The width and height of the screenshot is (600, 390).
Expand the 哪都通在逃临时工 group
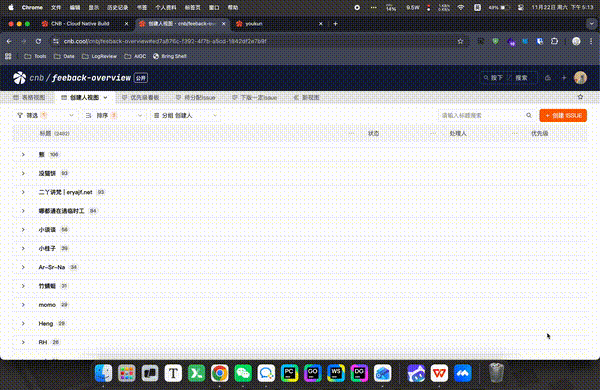click(x=23, y=211)
